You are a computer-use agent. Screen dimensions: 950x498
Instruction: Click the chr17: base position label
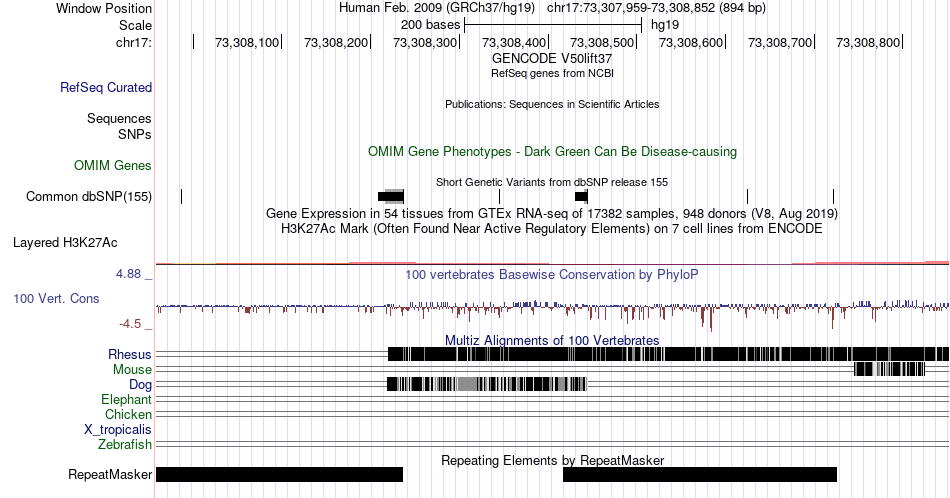pyautogui.click(x=134, y=42)
